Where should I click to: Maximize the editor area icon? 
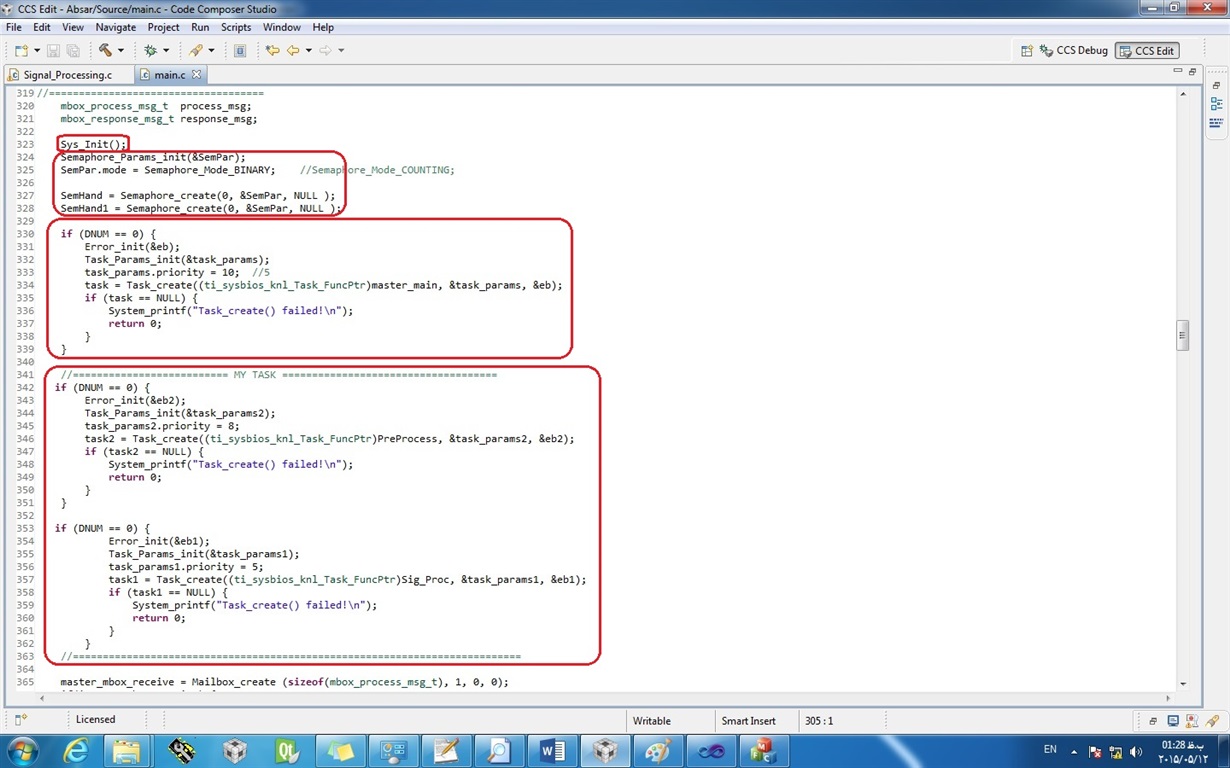tap(1191, 73)
